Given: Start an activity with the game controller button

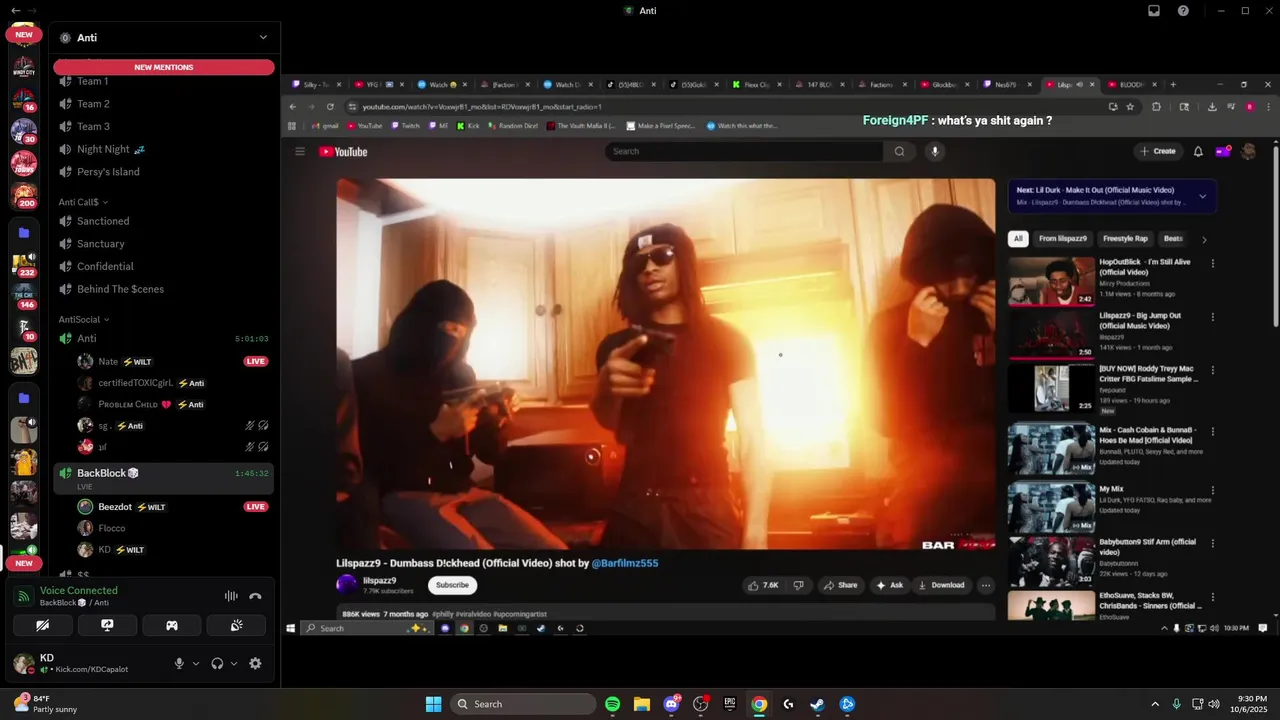Looking at the screenshot, I should point(172,625).
